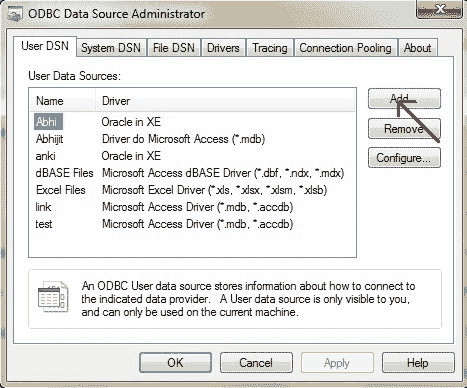This screenshot has height=388, width=467.
Task: Click the data source info icon
Action: point(53,296)
